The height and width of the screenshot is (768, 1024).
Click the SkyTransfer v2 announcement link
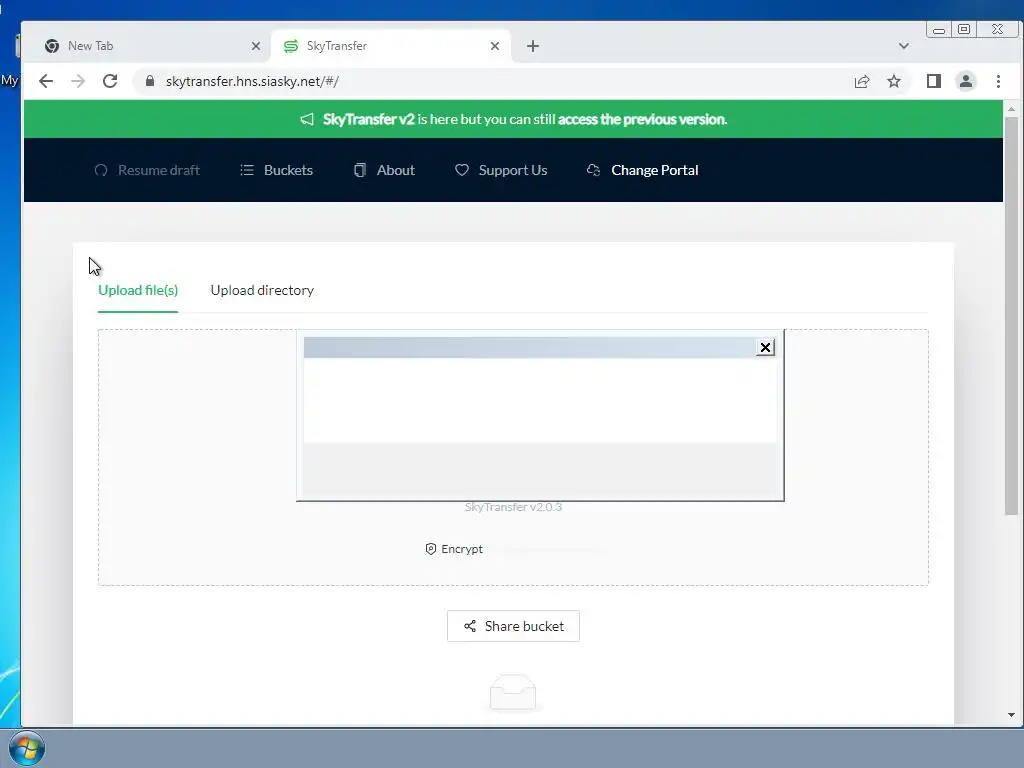369,119
